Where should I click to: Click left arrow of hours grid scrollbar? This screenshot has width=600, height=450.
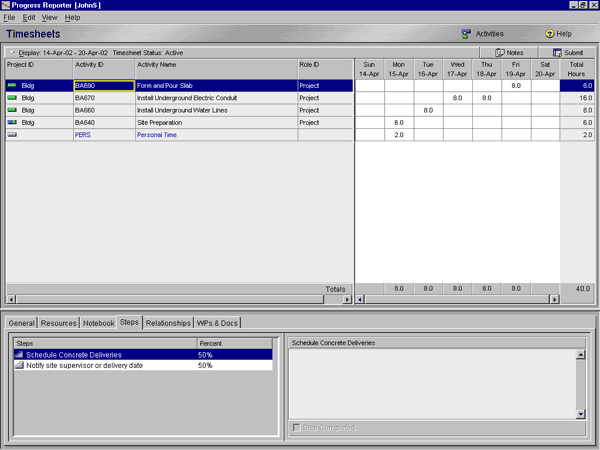(x=360, y=299)
